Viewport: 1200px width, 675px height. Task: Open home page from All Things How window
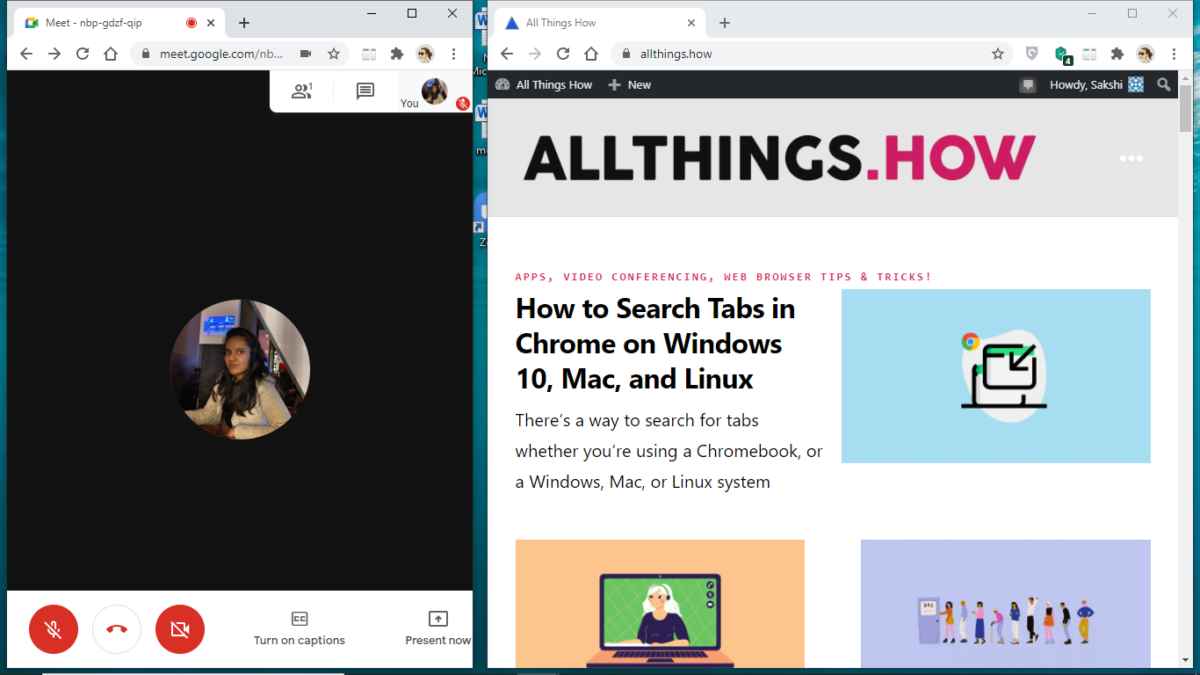coord(591,54)
